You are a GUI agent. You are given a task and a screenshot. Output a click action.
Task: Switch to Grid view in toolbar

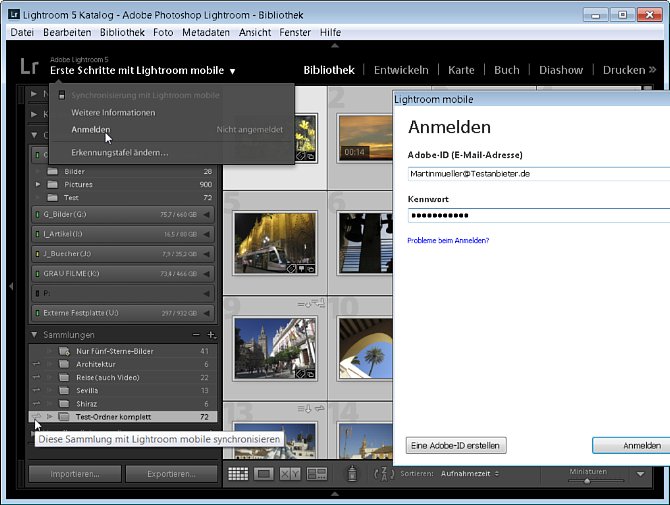point(238,474)
